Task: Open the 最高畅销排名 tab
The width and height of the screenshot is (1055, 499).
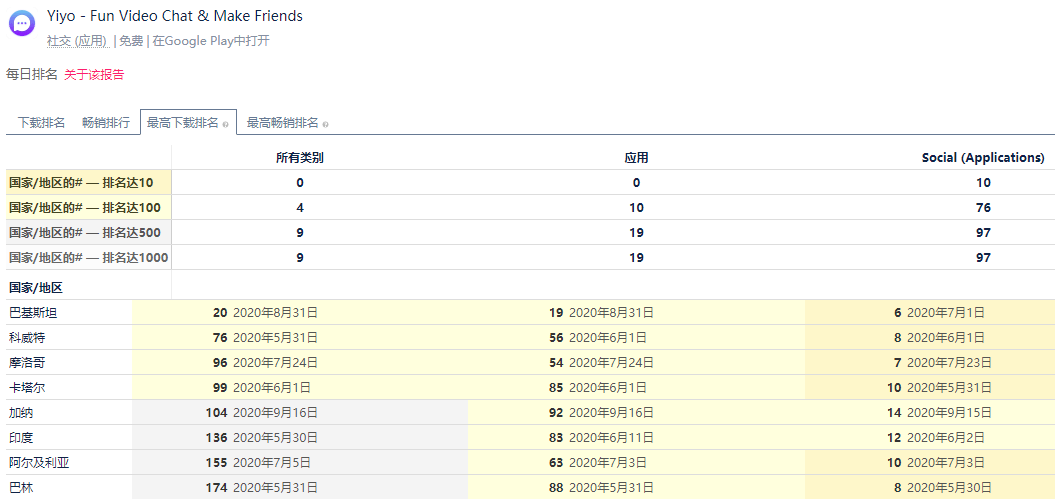Action: [x=283, y=123]
